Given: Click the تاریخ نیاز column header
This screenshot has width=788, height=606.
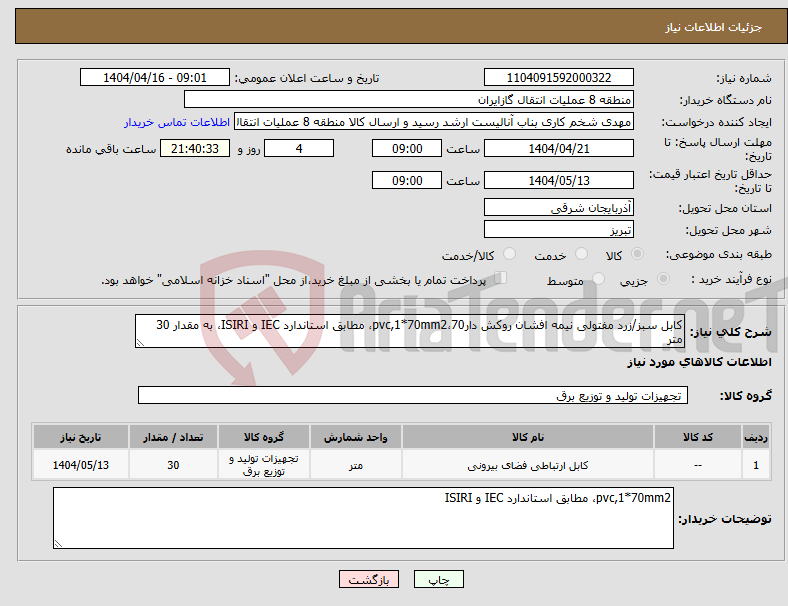Looking at the screenshot, I should pos(81,437).
